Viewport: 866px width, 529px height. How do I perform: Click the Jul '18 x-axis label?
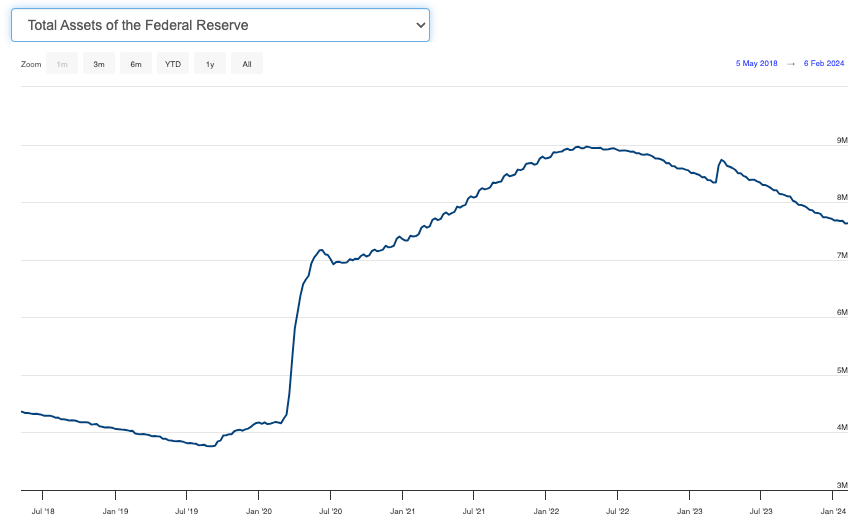43,511
